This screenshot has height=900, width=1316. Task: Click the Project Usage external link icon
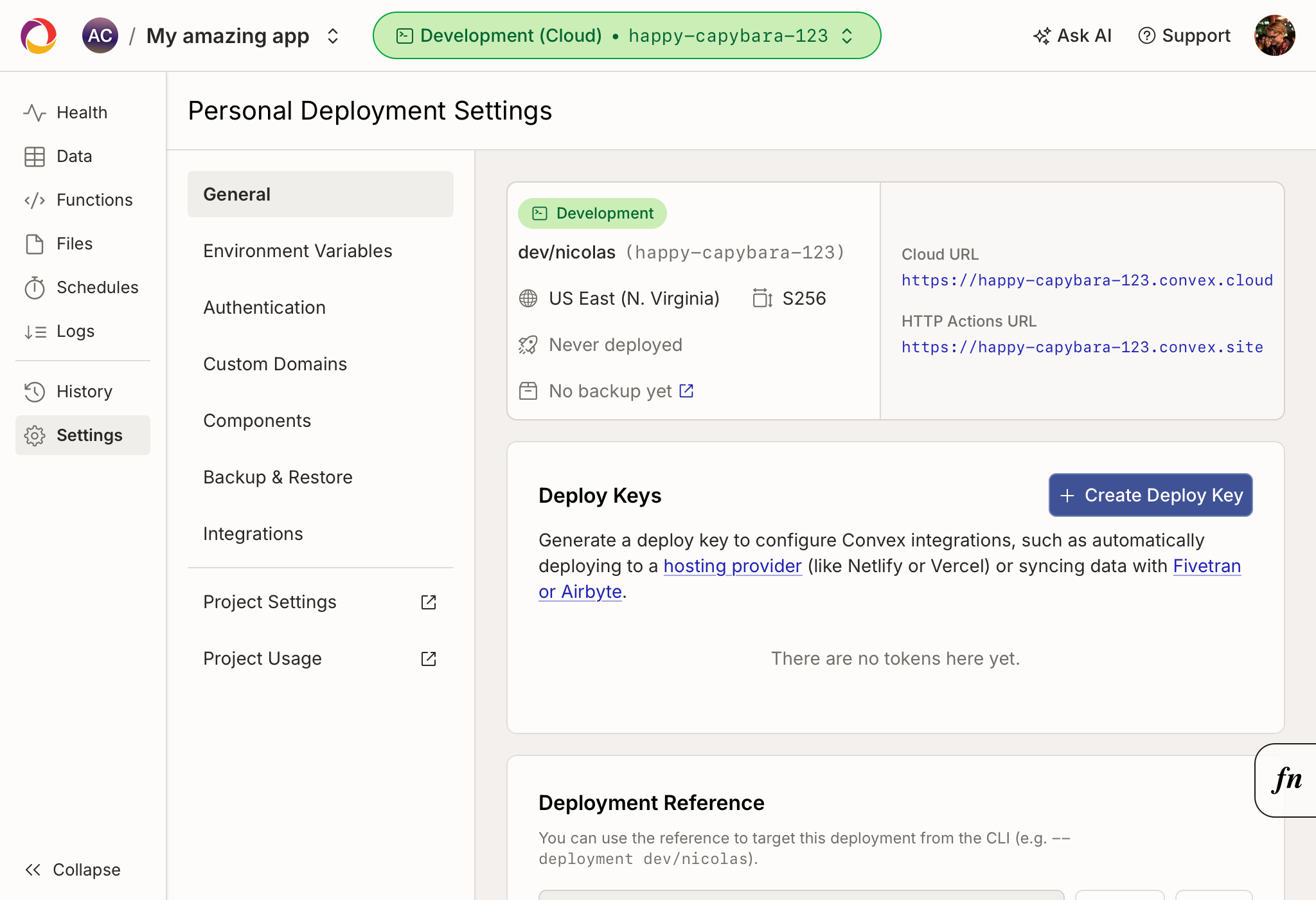[429, 659]
